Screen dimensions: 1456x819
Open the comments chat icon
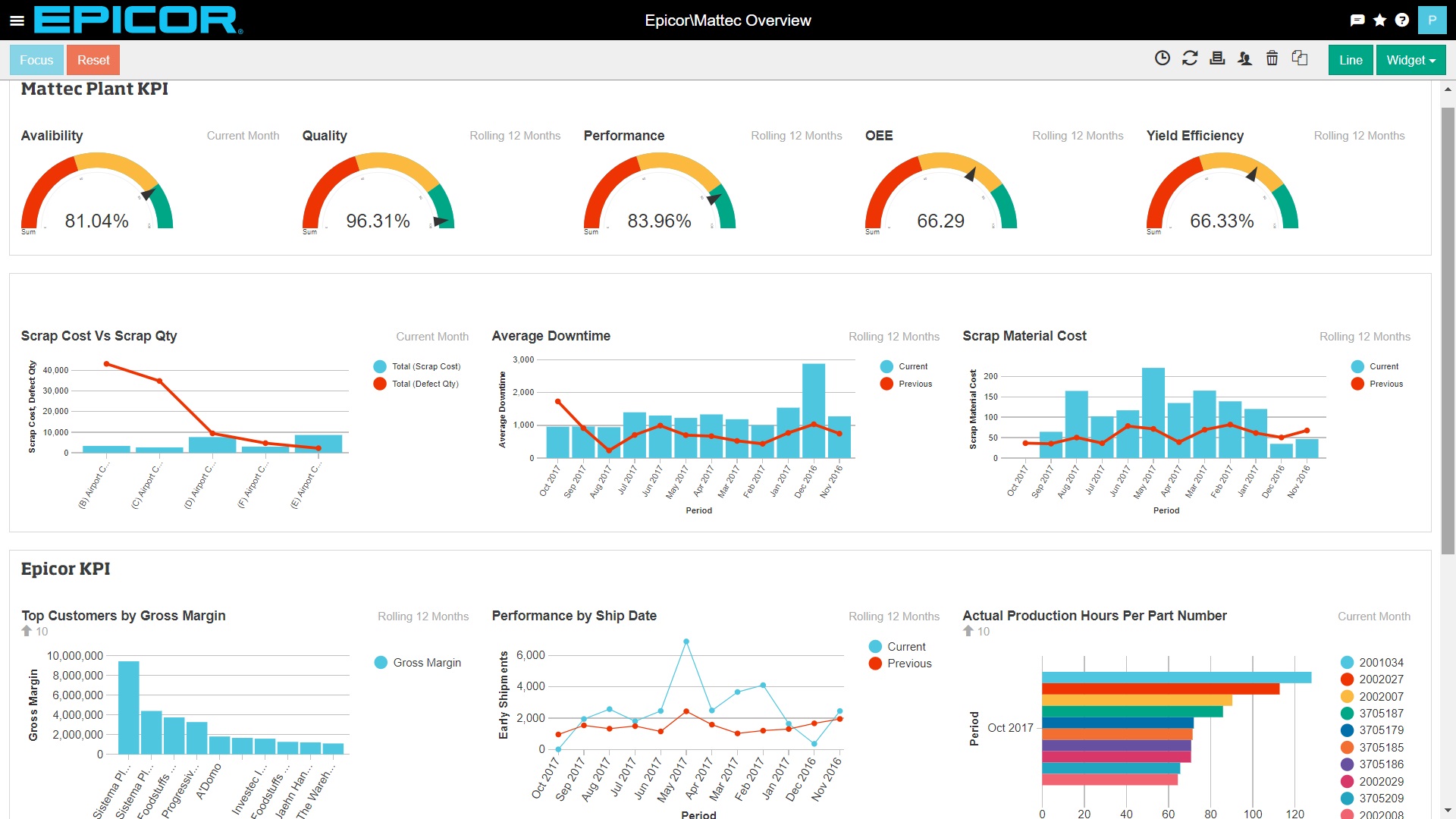coord(1357,20)
